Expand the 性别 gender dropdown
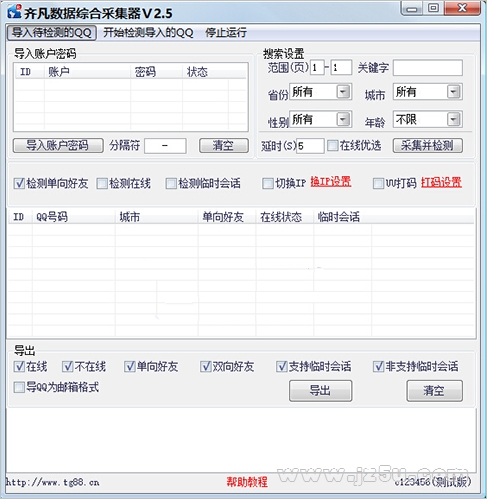487x499 pixels. tap(320, 119)
